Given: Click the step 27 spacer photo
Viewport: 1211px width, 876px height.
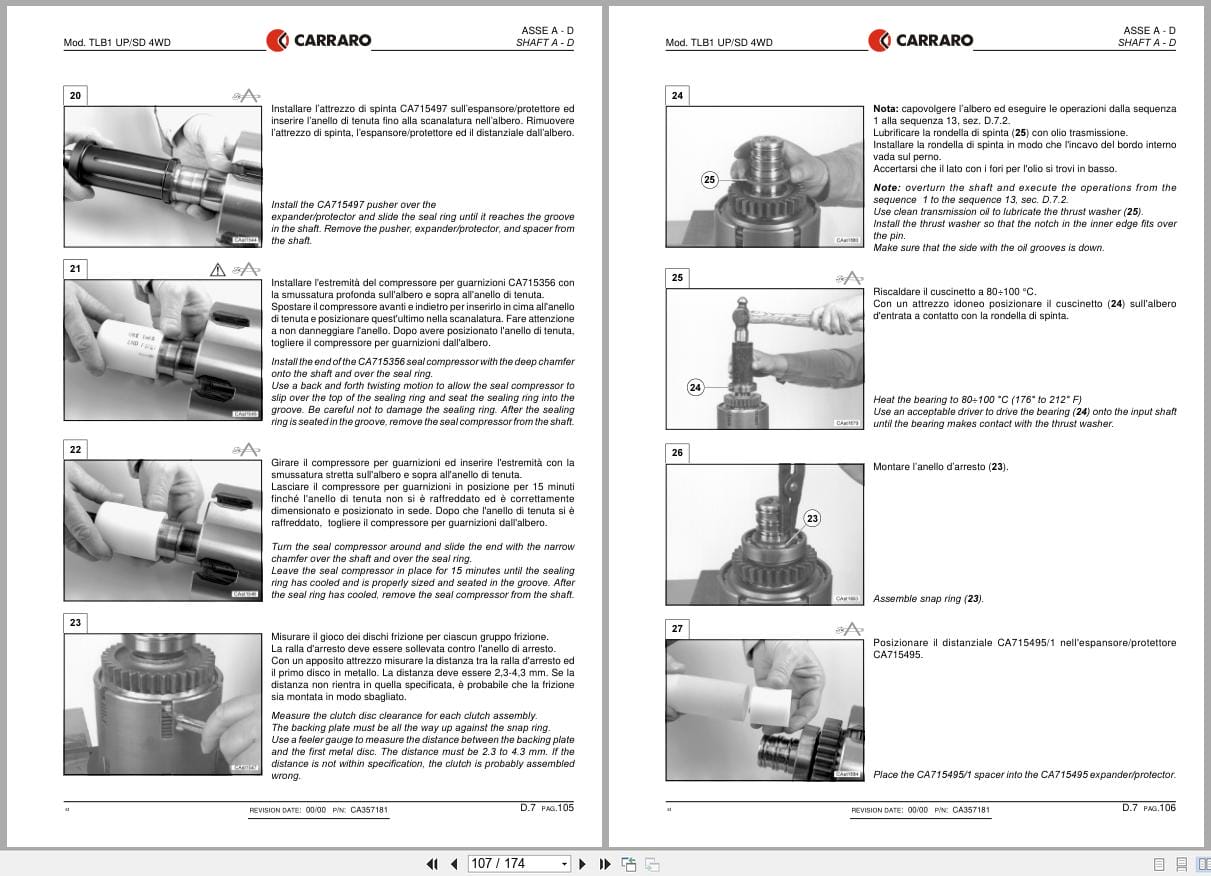Looking at the screenshot, I should [764, 709].
